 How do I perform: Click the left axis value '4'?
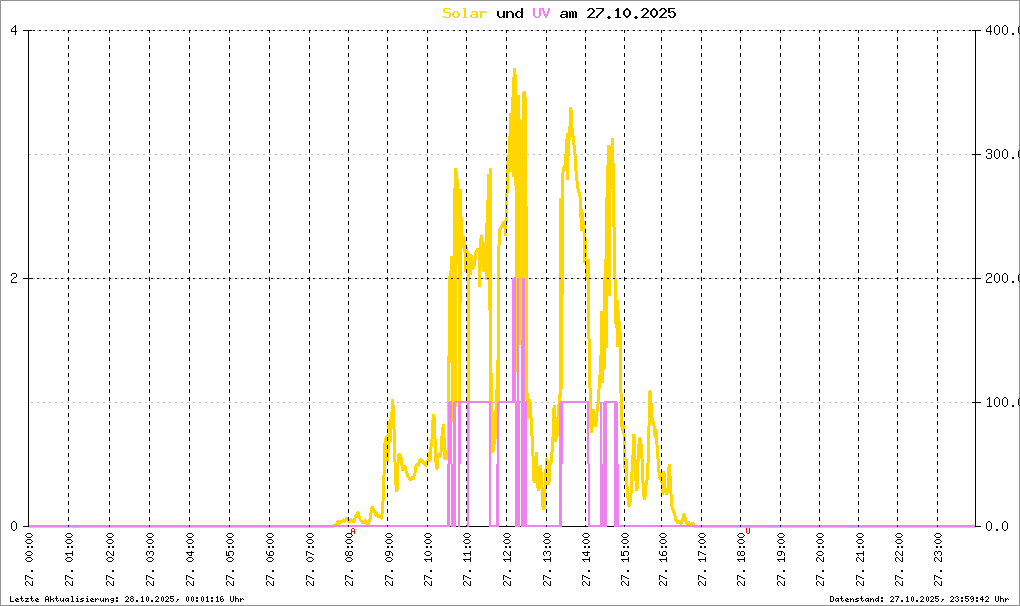click(x=14, y=31)
